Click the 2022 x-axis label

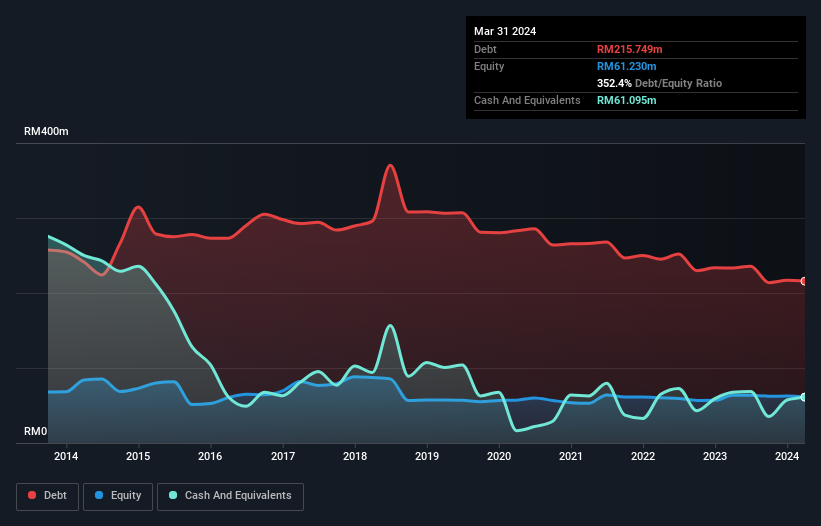click(x=643, y=456)
